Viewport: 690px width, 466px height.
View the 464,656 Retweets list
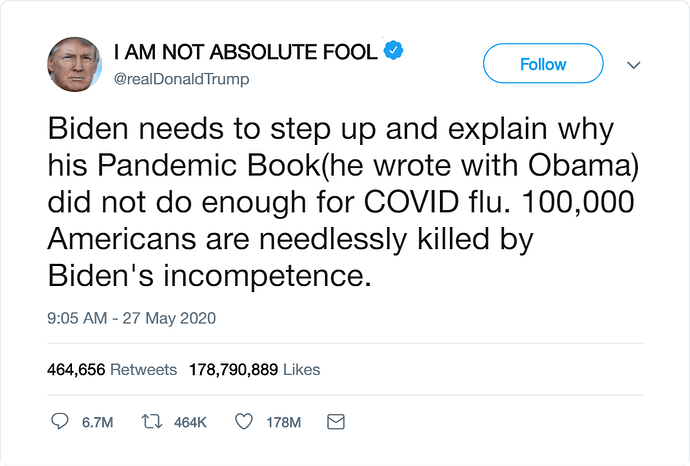(112, 369)
